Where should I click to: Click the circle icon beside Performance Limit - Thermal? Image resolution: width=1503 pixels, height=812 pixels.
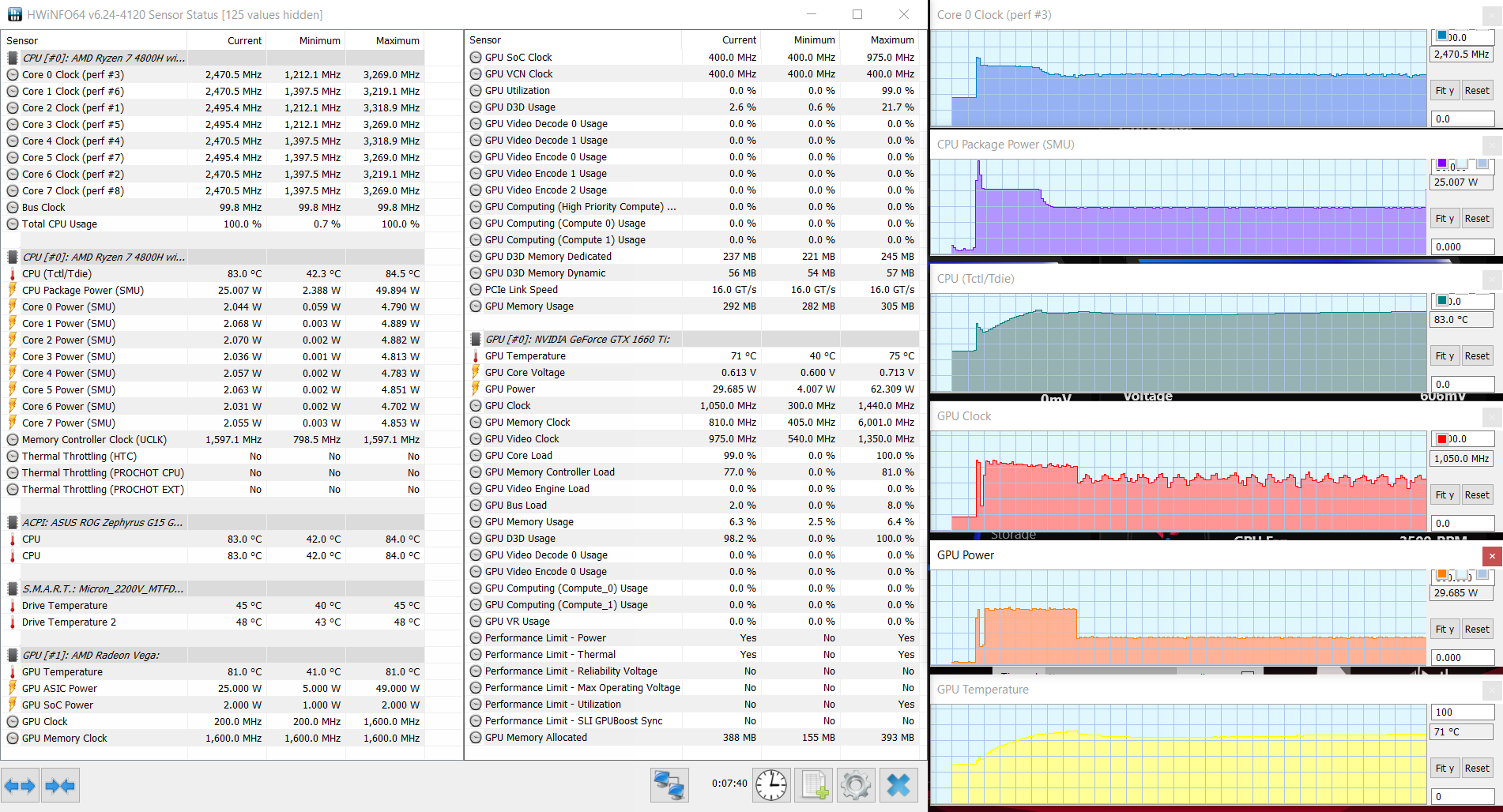click(x=476, y=654)
